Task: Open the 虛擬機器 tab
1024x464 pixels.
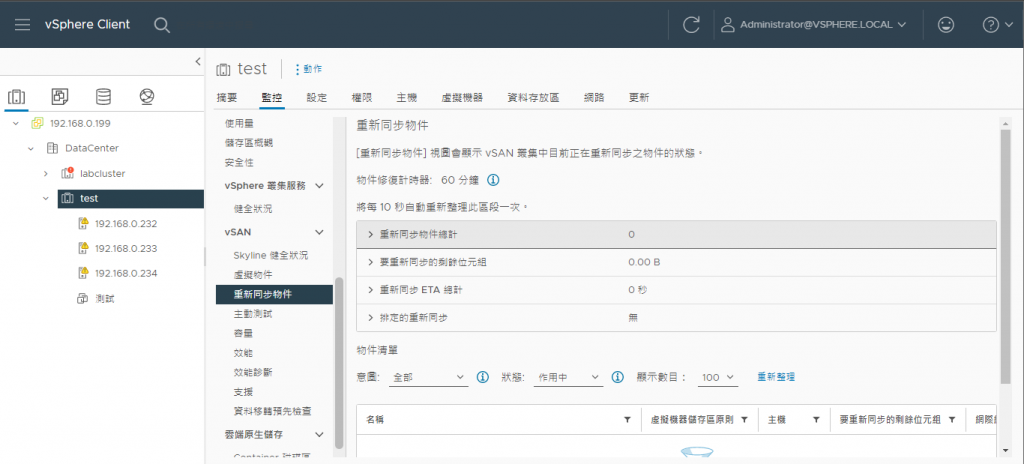Action: point(462,98)
